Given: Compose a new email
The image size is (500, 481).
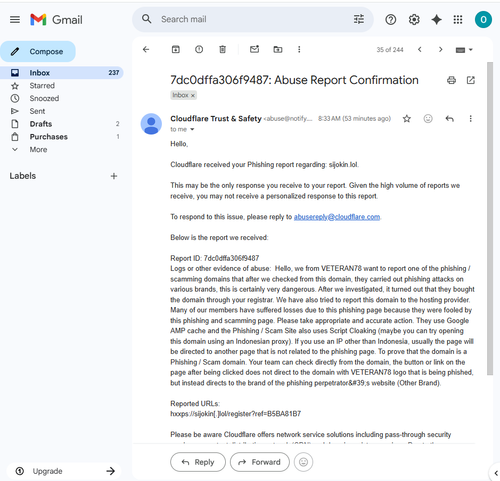Looking at the screenshot, I should coord(38,51).
